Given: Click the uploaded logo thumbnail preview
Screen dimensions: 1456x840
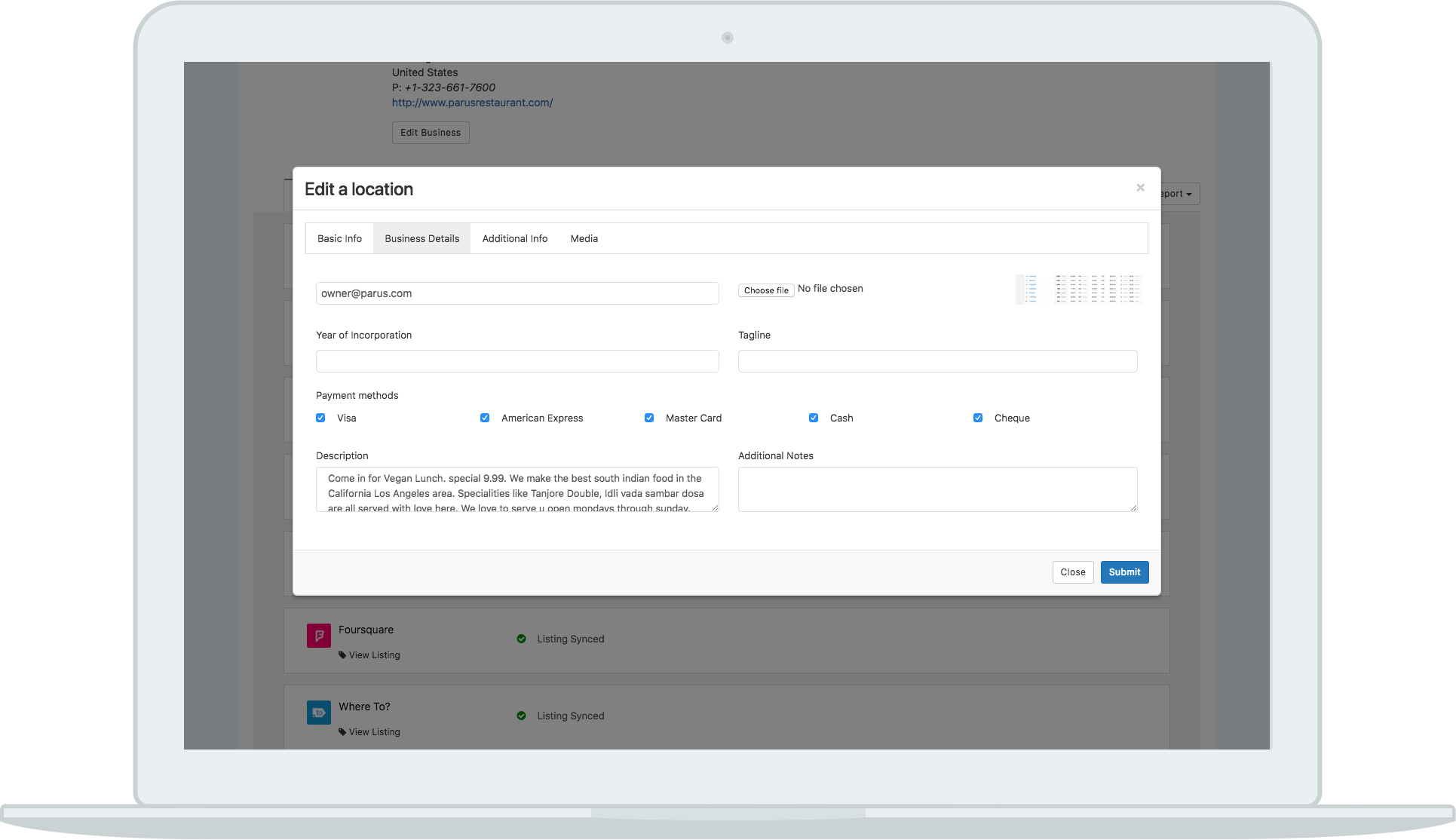Looking at the screenshot, I should (x=1078, y=289).
